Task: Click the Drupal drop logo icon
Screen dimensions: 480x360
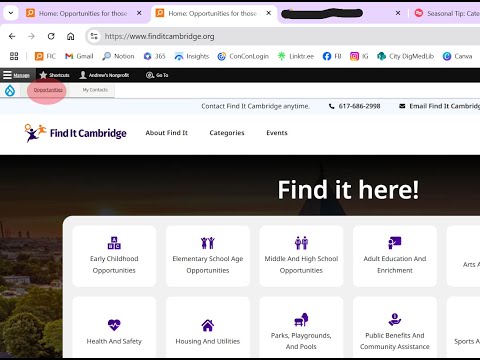Action: [10, 90]
